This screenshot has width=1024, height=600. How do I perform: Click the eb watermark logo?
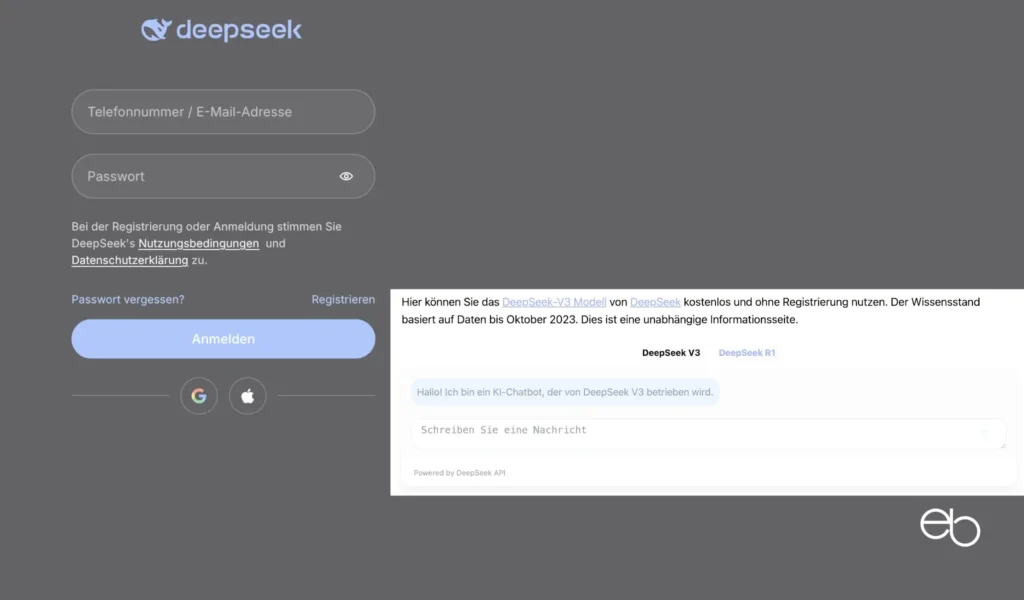coord(951,528)
